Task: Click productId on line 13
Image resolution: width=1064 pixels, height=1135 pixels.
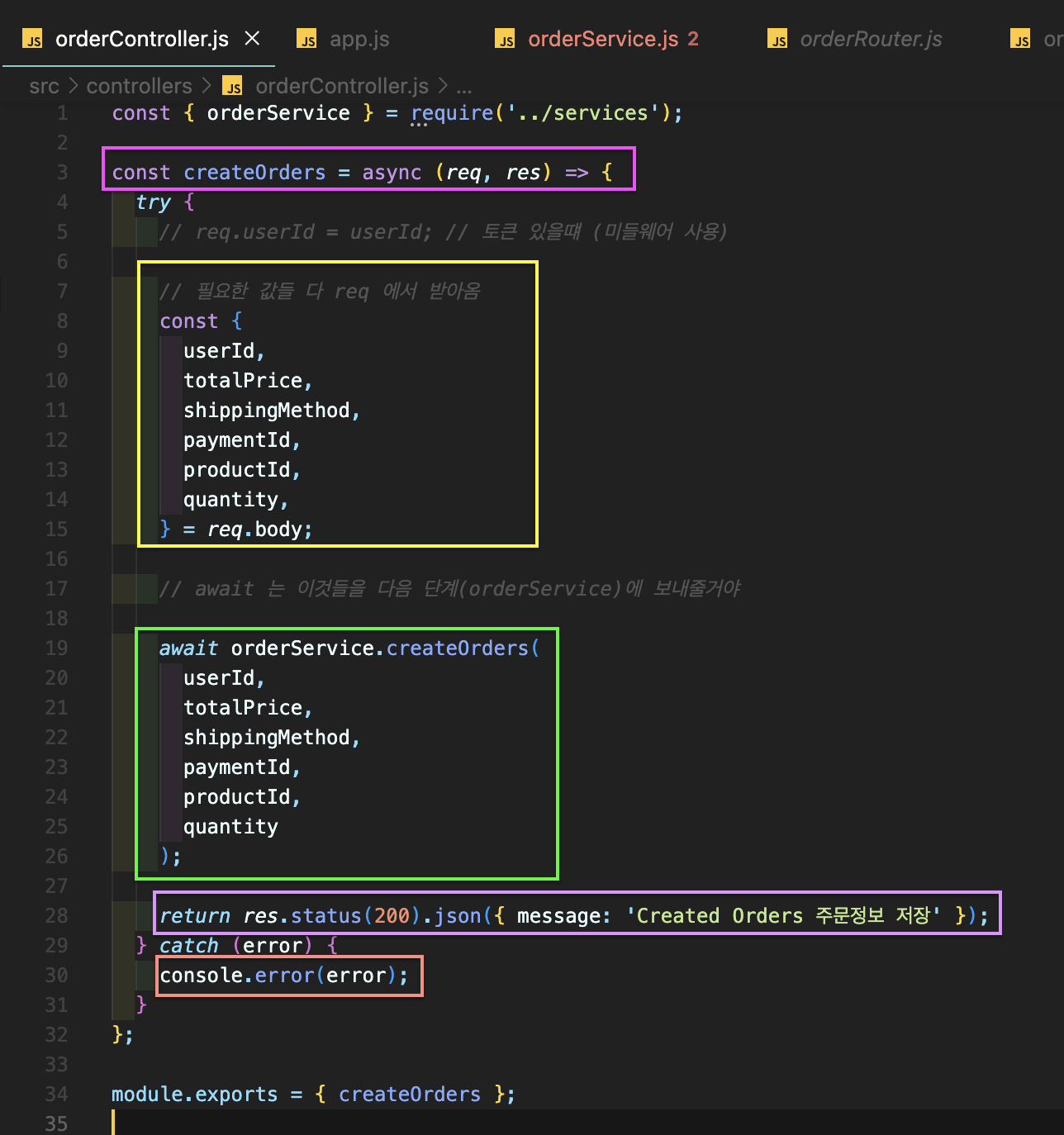Action: point(237,470)
